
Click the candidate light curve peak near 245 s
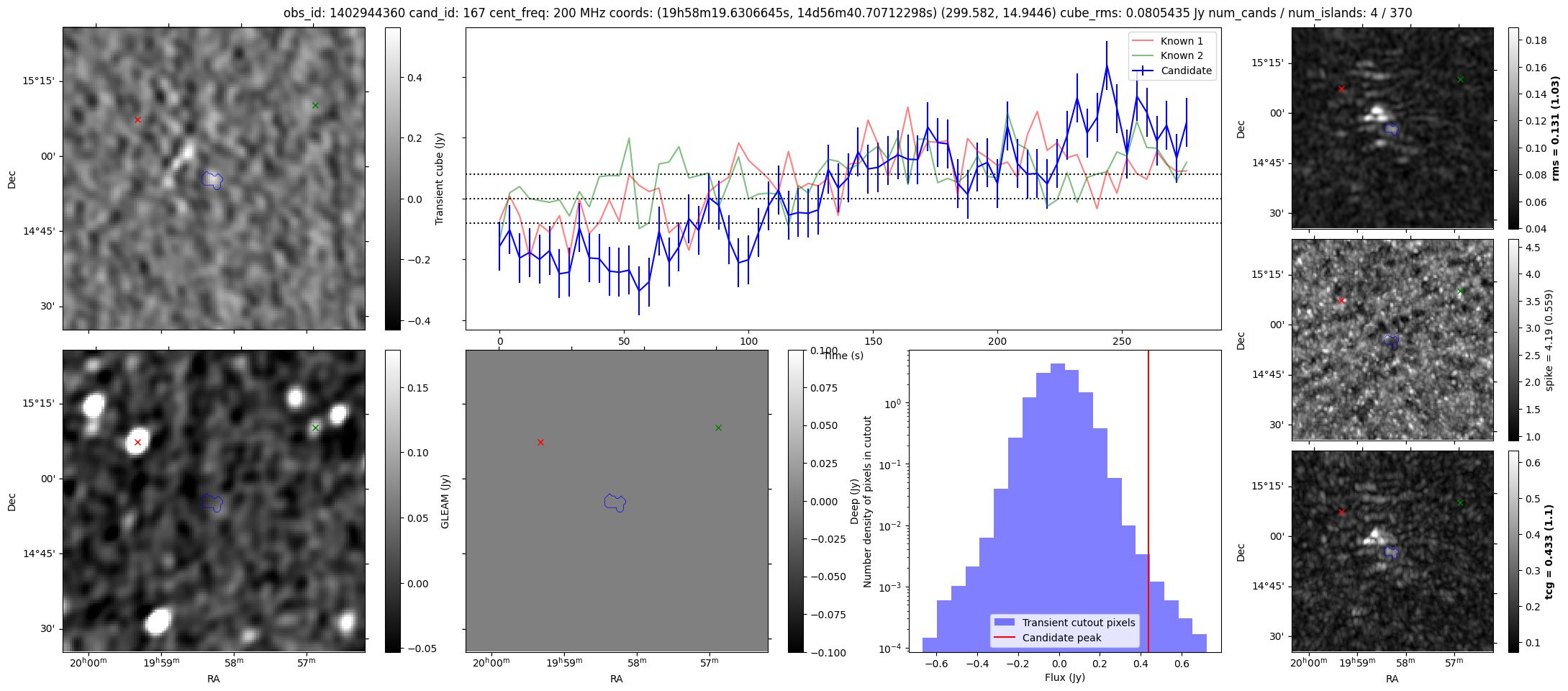[x=1107, y=66]
